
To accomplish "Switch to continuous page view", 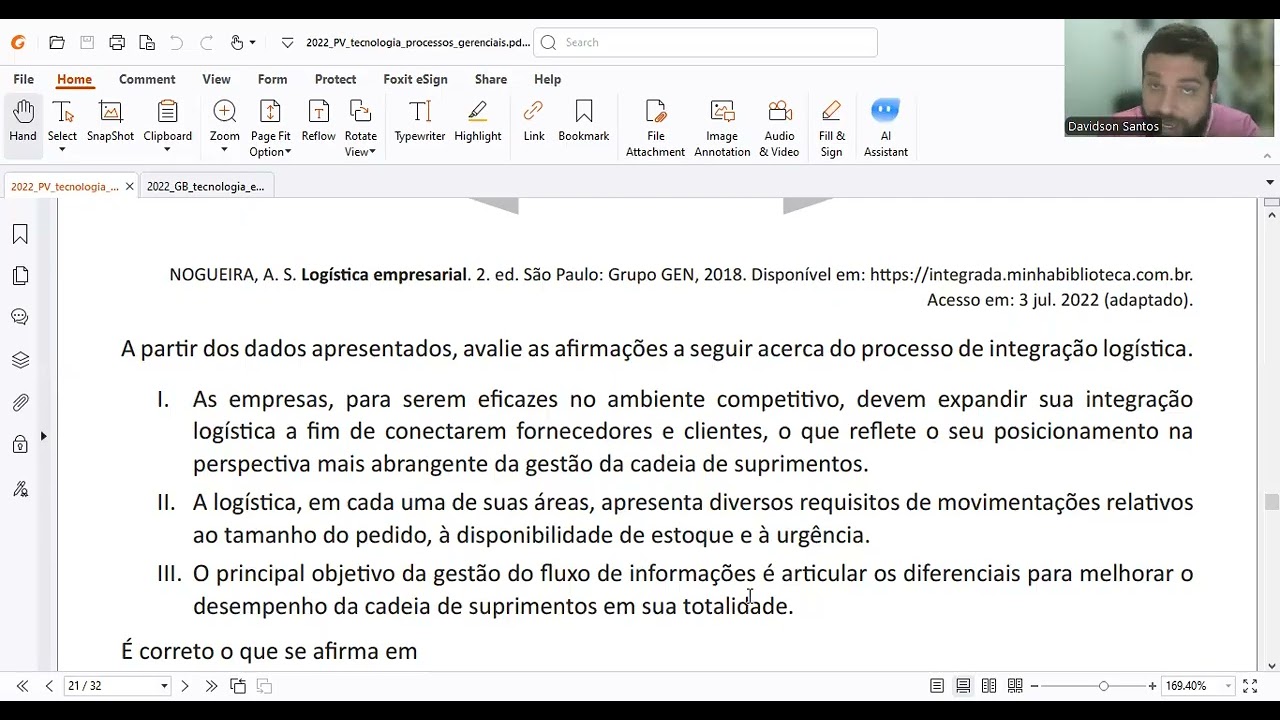I will click(963, 686).
